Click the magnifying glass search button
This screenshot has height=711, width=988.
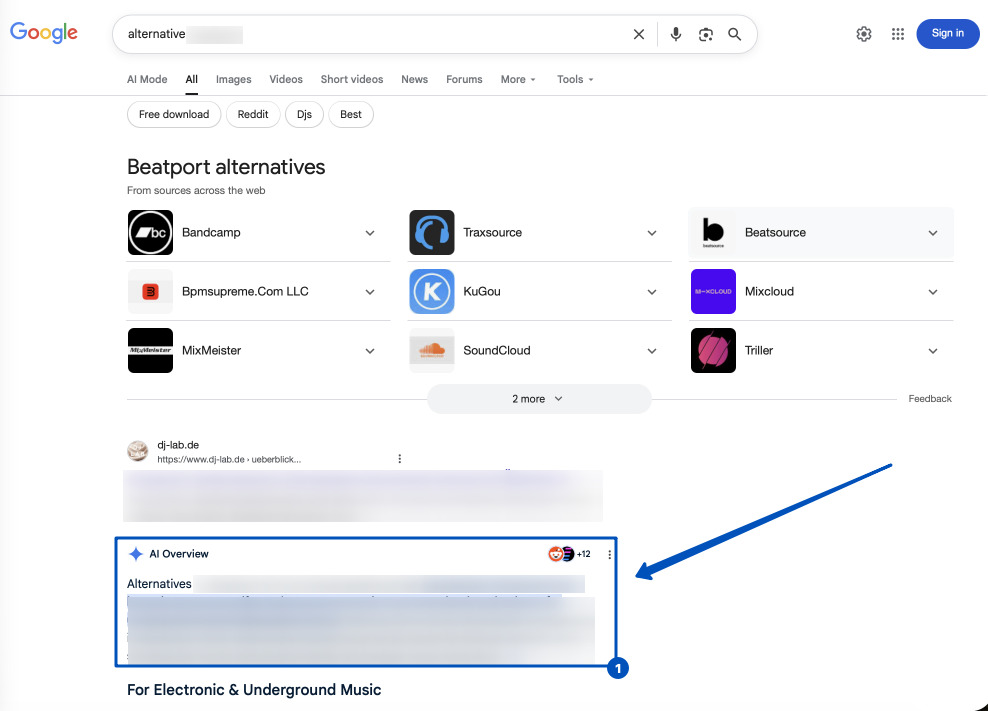click(735, 34)
